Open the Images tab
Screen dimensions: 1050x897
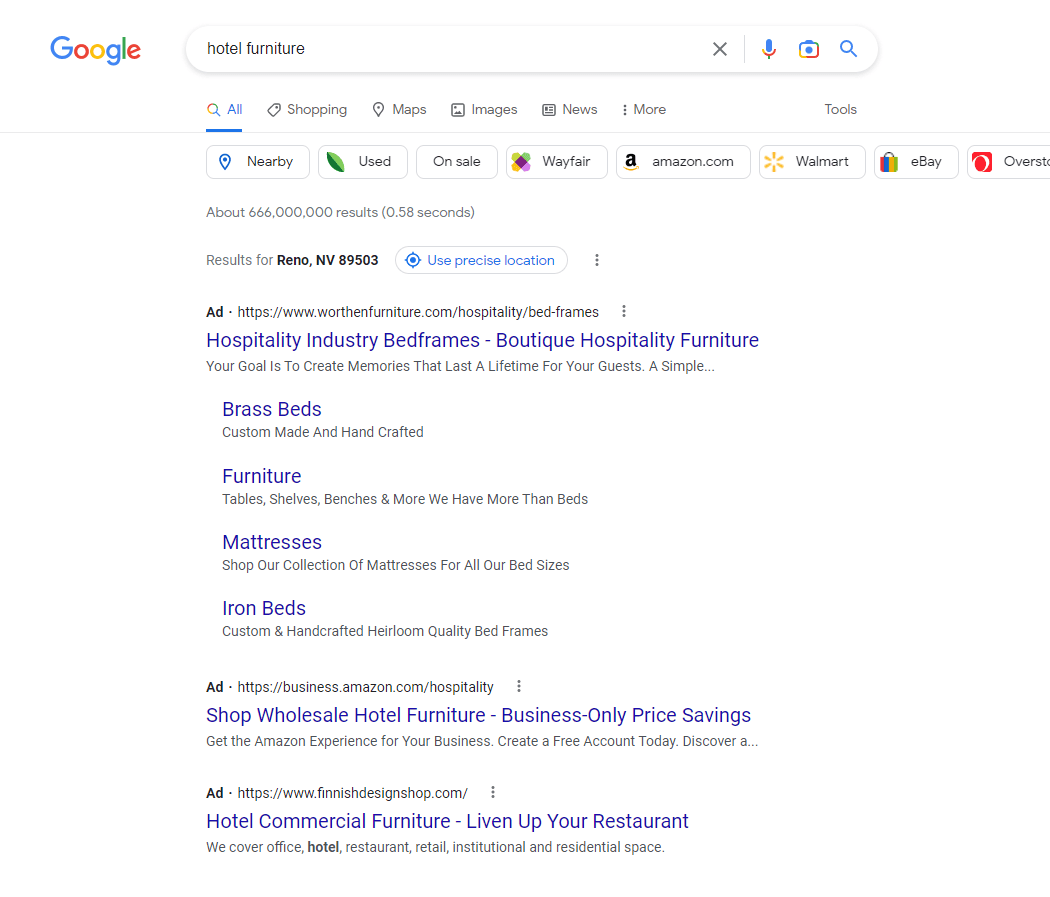pos(484,110)
